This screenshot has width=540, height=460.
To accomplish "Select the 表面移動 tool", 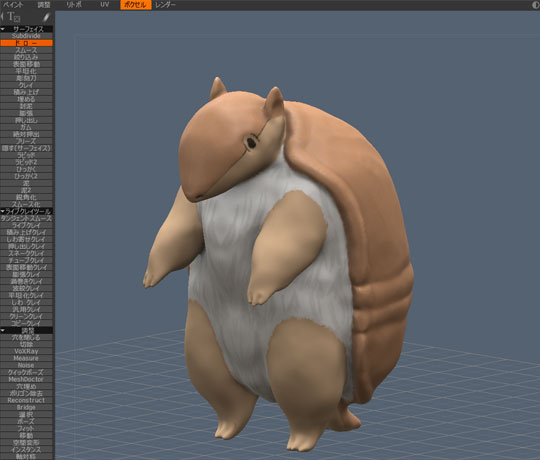I will pos(27,64).
